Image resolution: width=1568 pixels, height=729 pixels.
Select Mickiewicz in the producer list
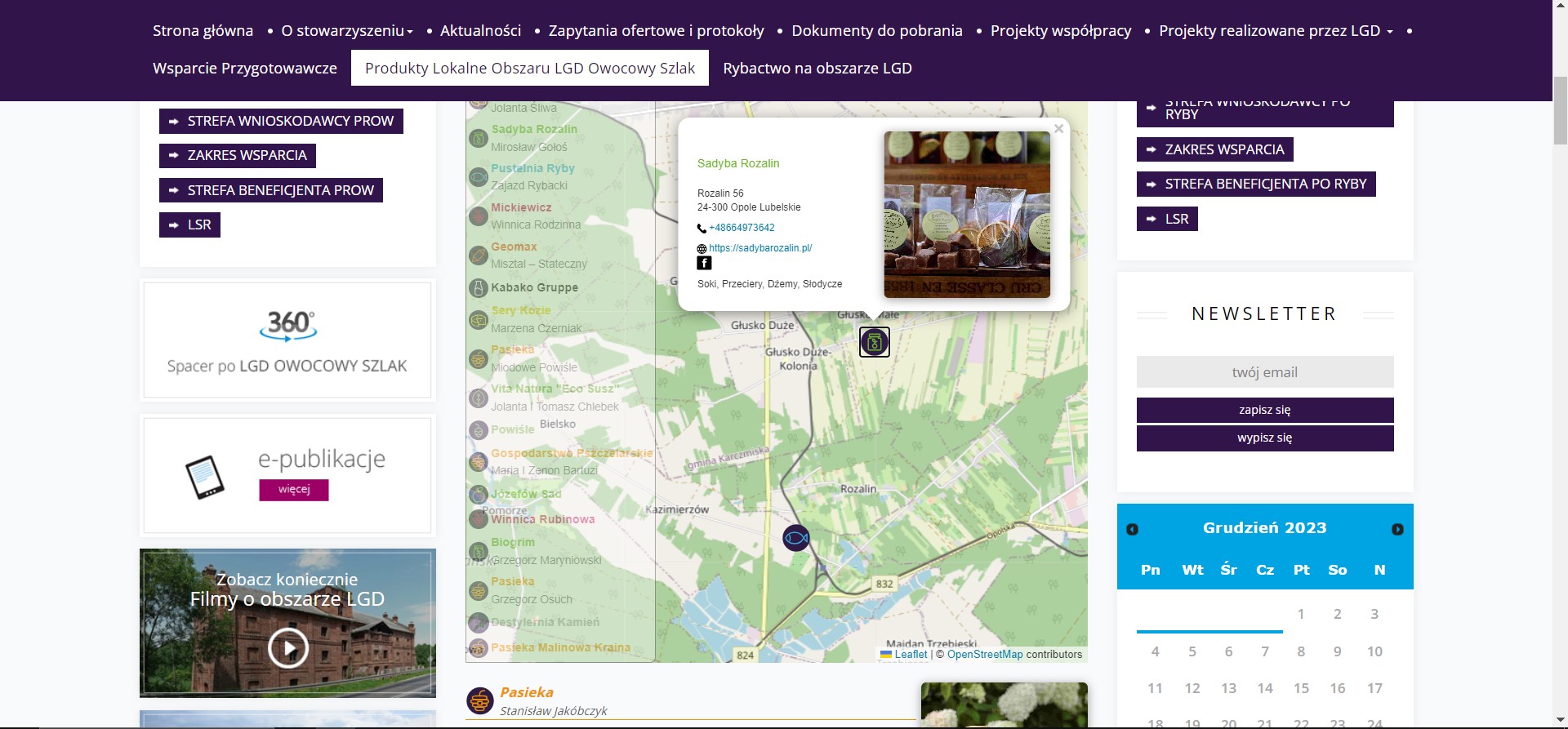[521, 207]
